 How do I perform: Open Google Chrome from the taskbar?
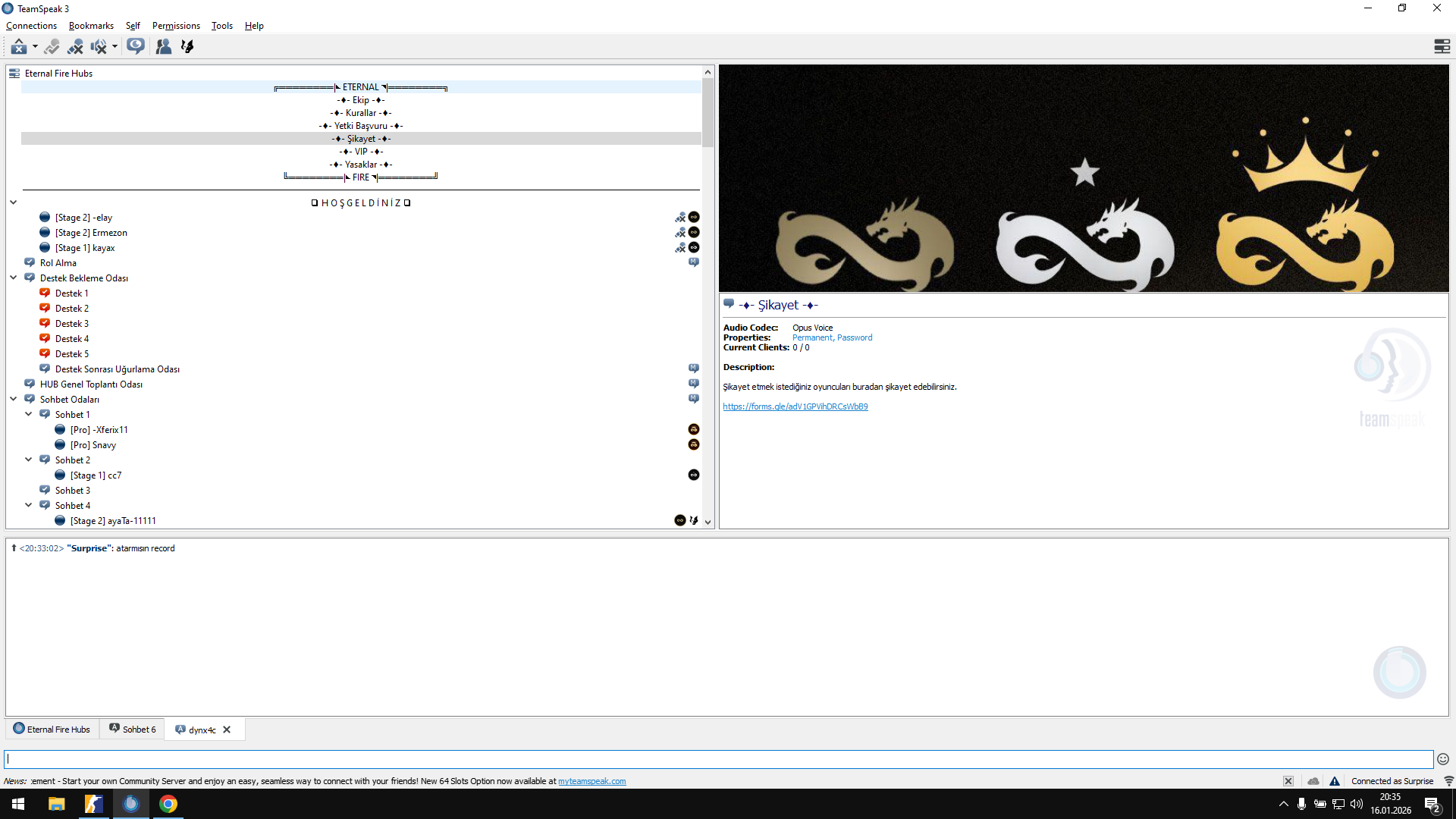[x=168, y=804]
